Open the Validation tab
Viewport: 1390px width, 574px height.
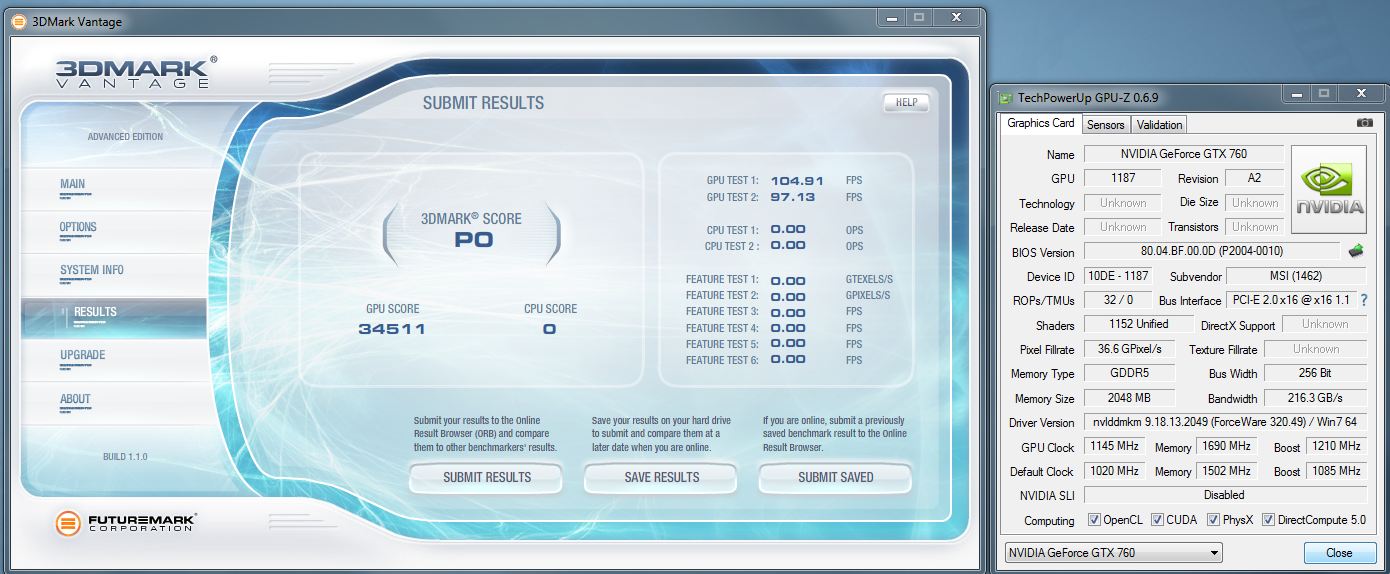pos(1159,125)
